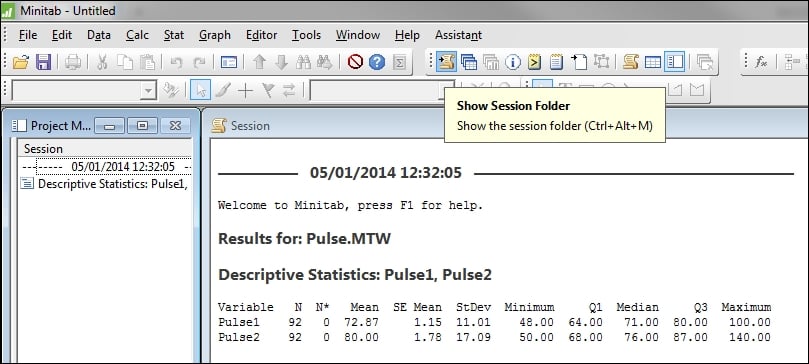Click the StDev value 17.09

[474, 338]
